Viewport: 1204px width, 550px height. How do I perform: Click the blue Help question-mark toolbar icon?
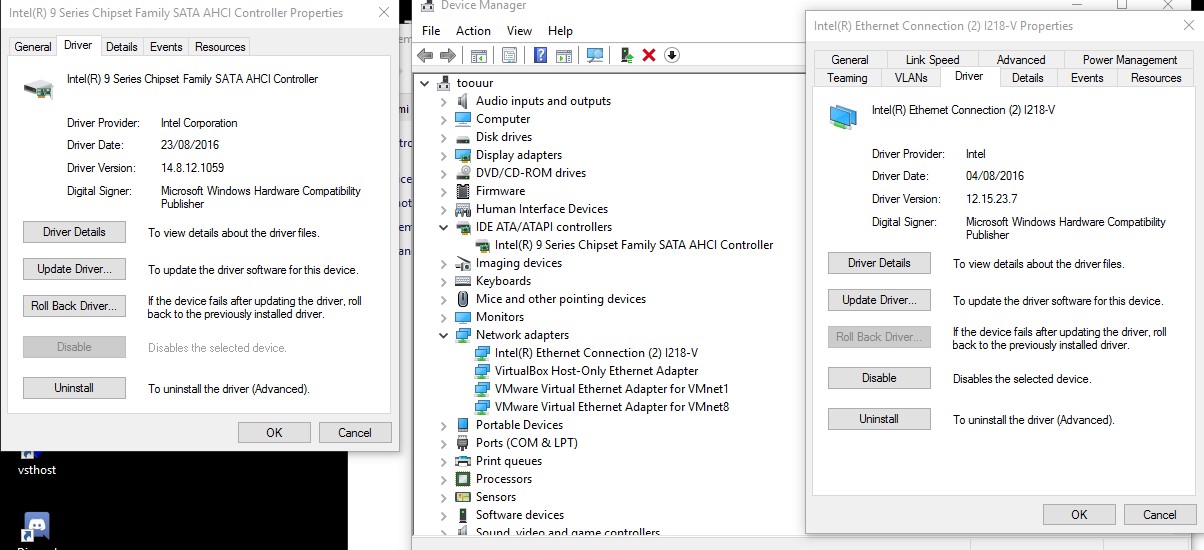point(541,55)
